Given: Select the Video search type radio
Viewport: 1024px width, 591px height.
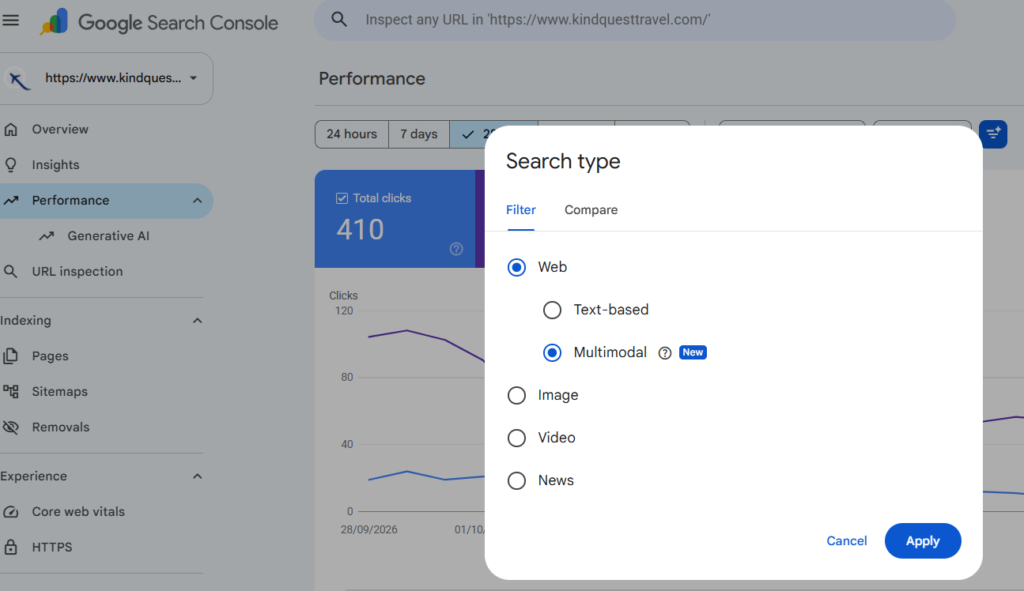Looking at the screenshot, I should (517, 438).
